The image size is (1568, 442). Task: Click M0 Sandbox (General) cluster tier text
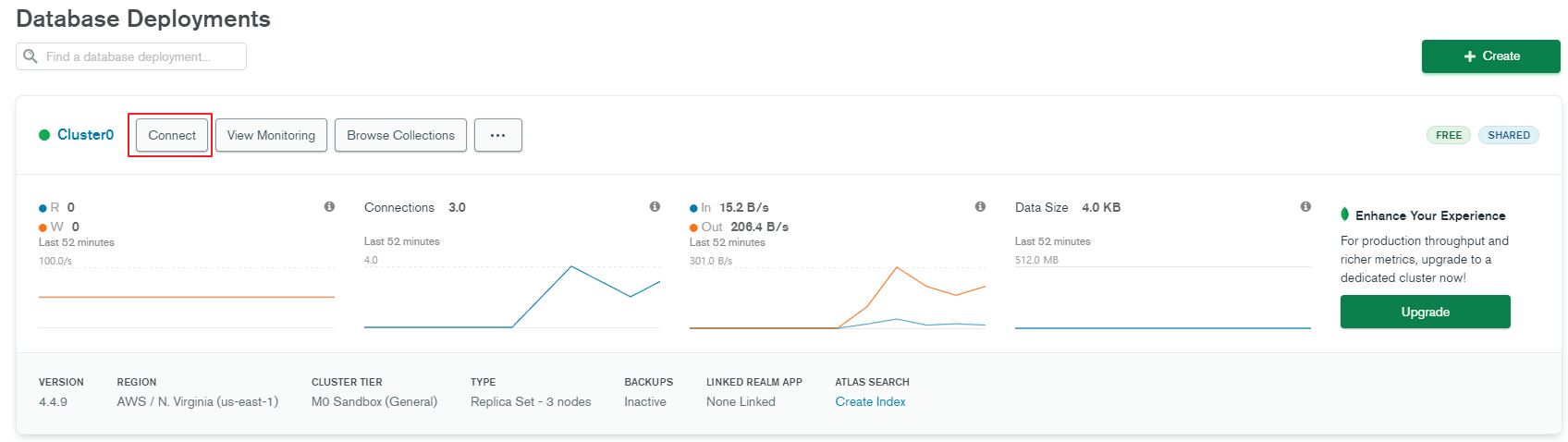[374, 401]
